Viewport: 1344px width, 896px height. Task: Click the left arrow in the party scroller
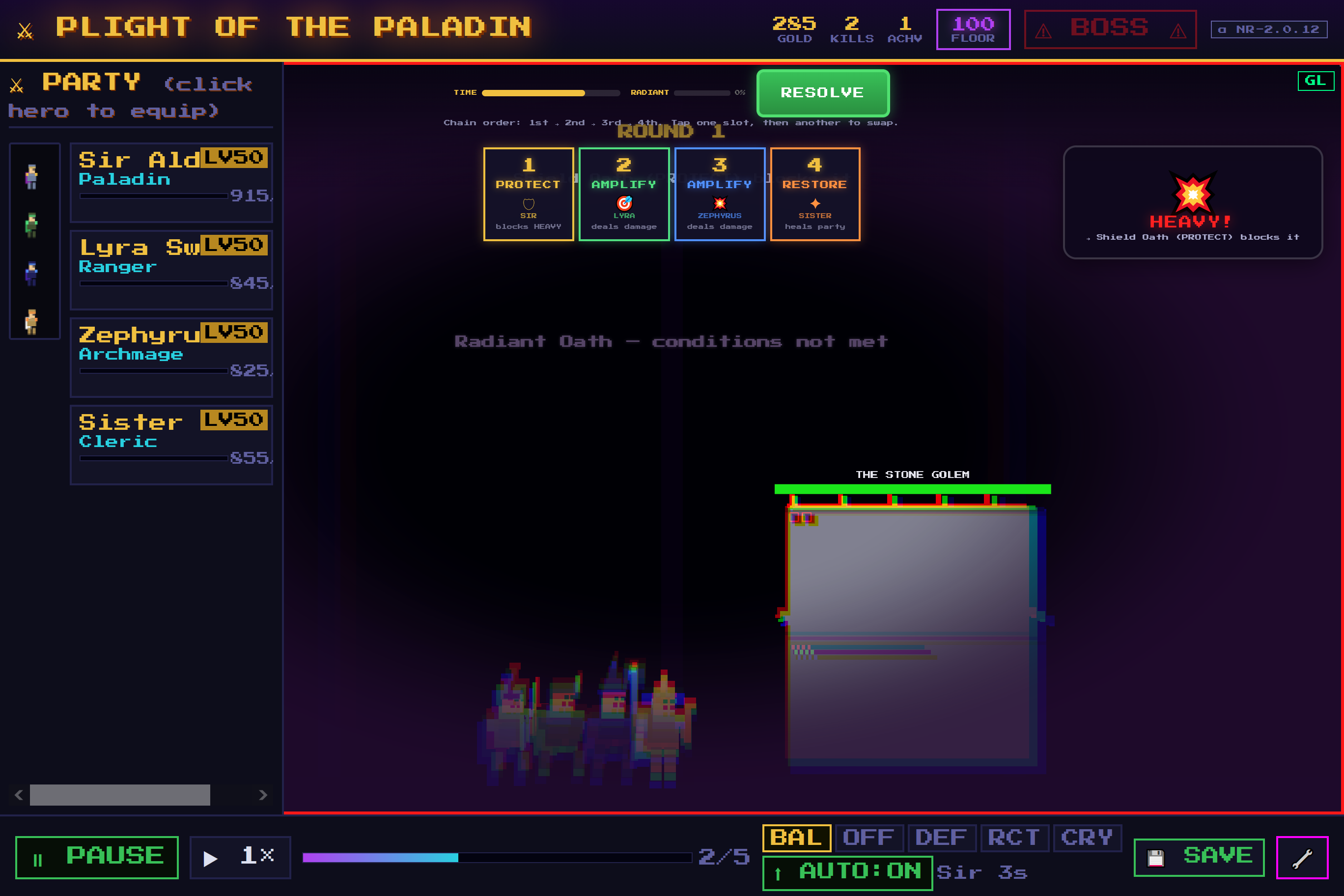click(x=18, y=794)
